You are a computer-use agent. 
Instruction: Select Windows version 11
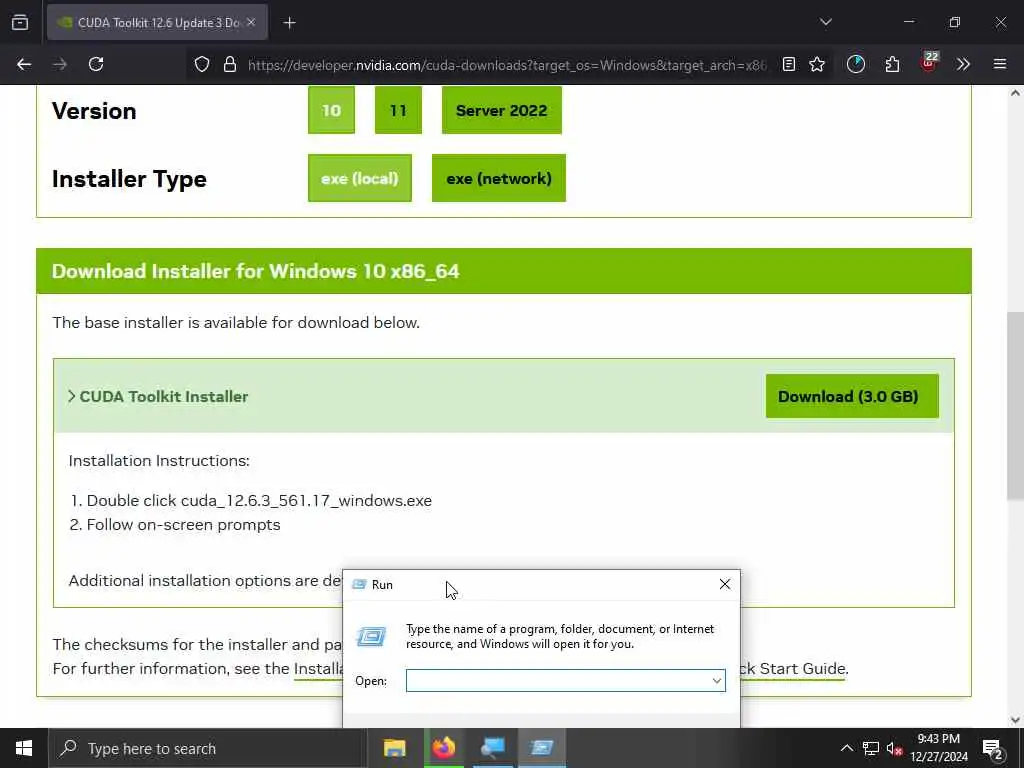(398, 110)
